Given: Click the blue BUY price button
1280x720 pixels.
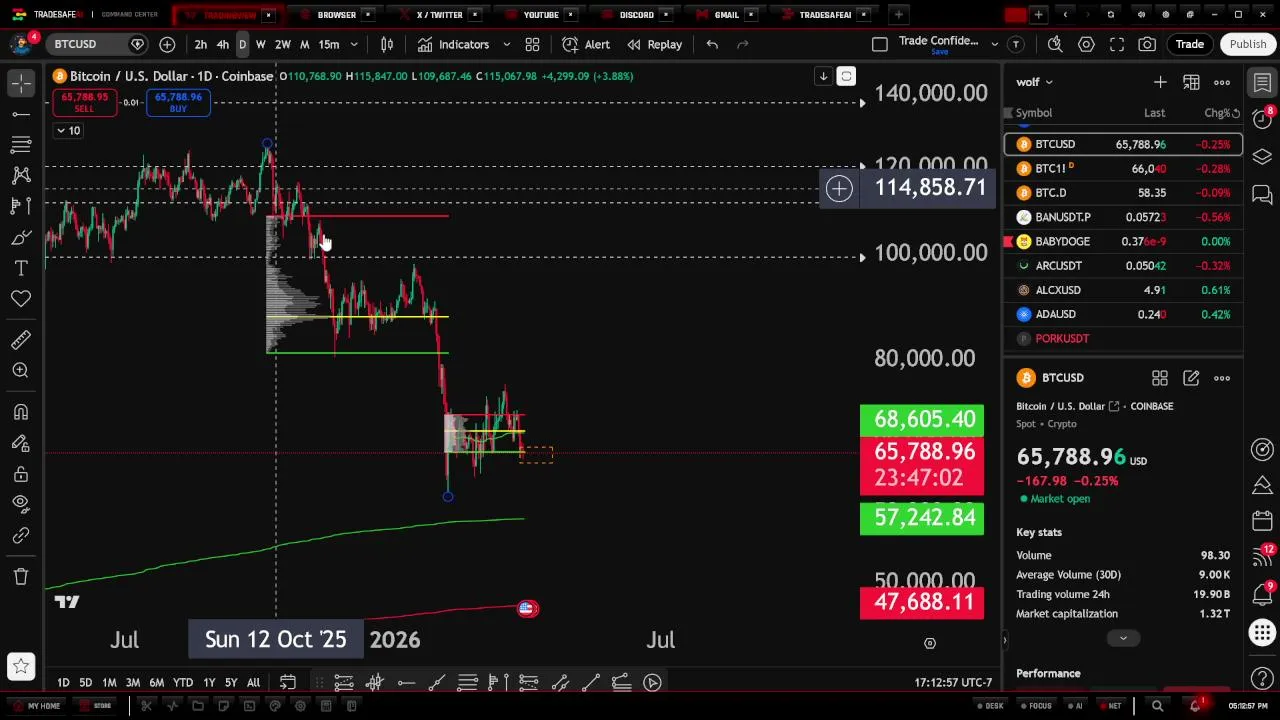Looking at the screenshot, I should [178, 102].
